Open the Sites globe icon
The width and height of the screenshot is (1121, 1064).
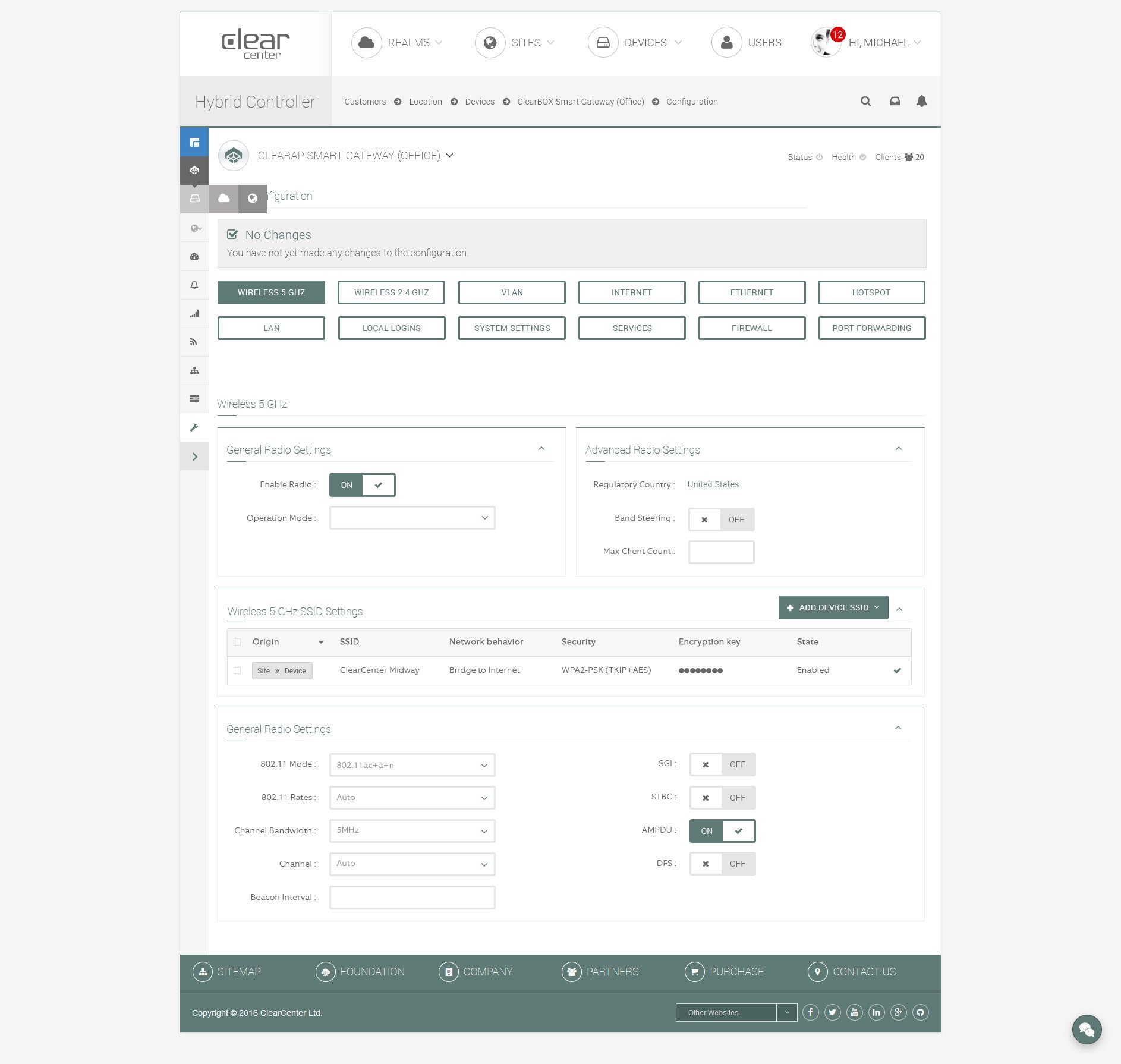tap(490, 43)
